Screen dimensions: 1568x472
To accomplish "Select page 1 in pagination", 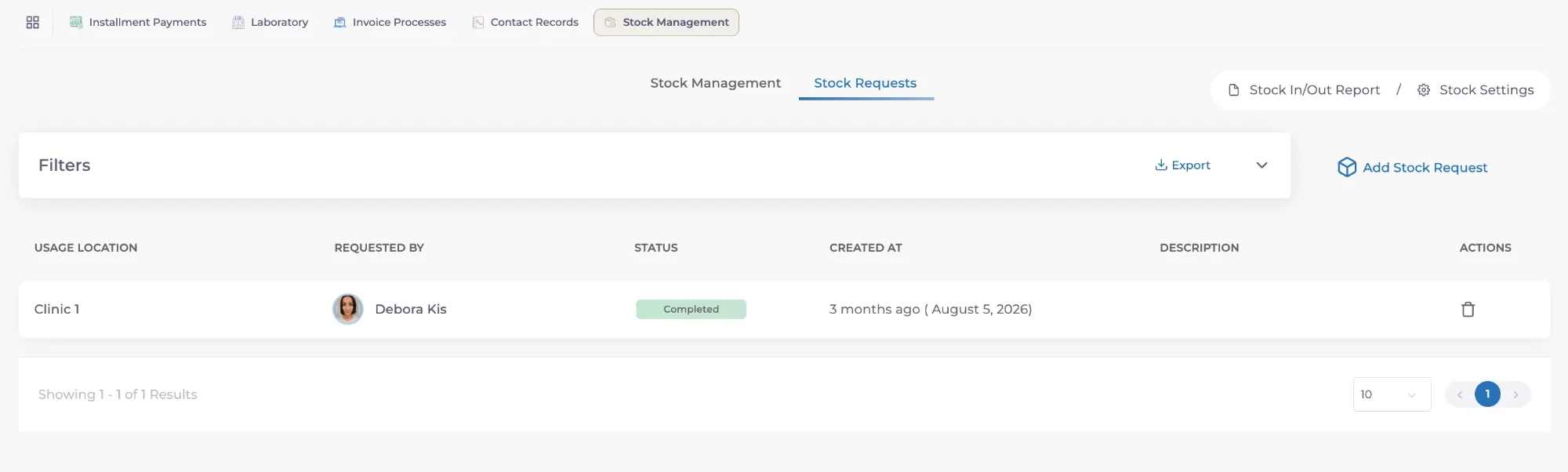I will tap(1487, 394).
